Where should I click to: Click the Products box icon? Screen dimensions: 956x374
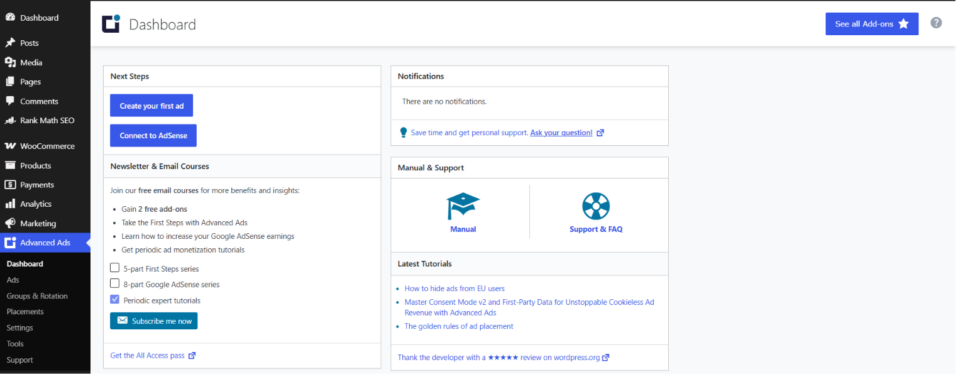coord(10,165)
